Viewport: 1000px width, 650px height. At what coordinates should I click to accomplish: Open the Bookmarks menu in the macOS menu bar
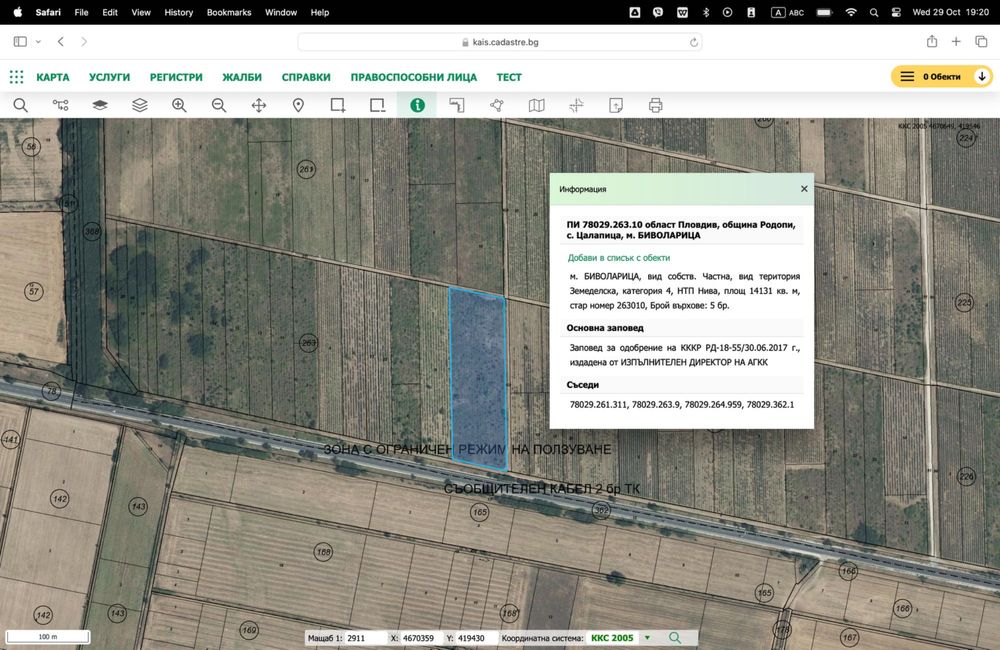229,12
